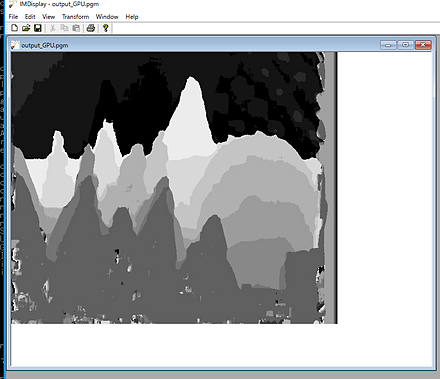The width and height of the screenshot is (440, 379).
Task: Close the output_GPU.pgm child window
Action: 423,45
